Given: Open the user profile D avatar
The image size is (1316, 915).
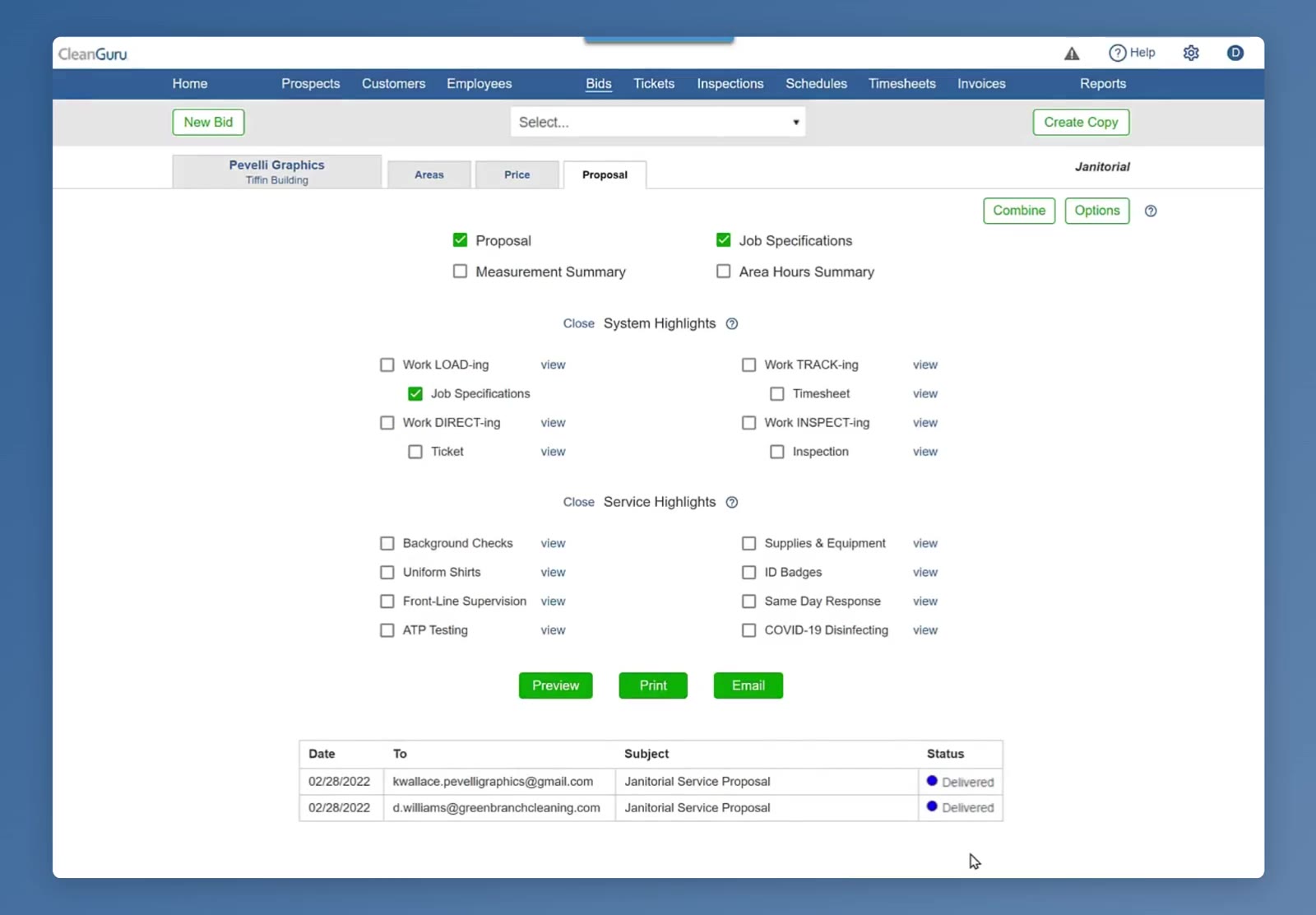Looking at the screenshot, I should (1235, 53).
